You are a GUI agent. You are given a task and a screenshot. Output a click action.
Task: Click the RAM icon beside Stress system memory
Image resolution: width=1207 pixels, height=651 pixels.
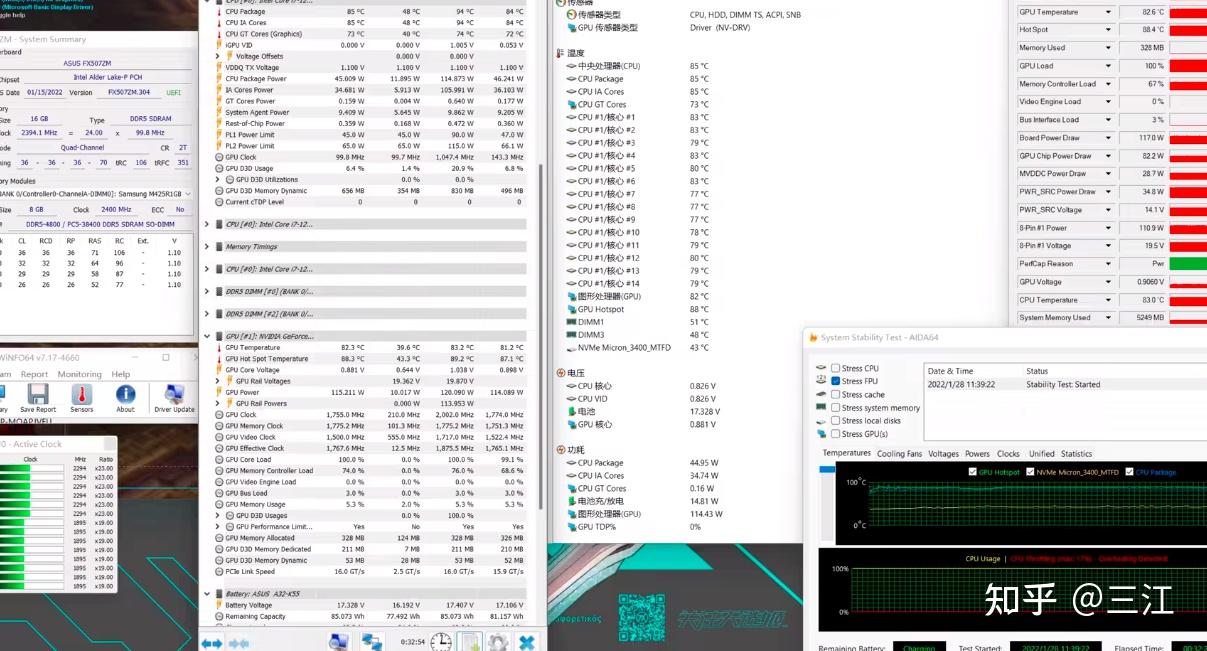(x=822, y=407)
